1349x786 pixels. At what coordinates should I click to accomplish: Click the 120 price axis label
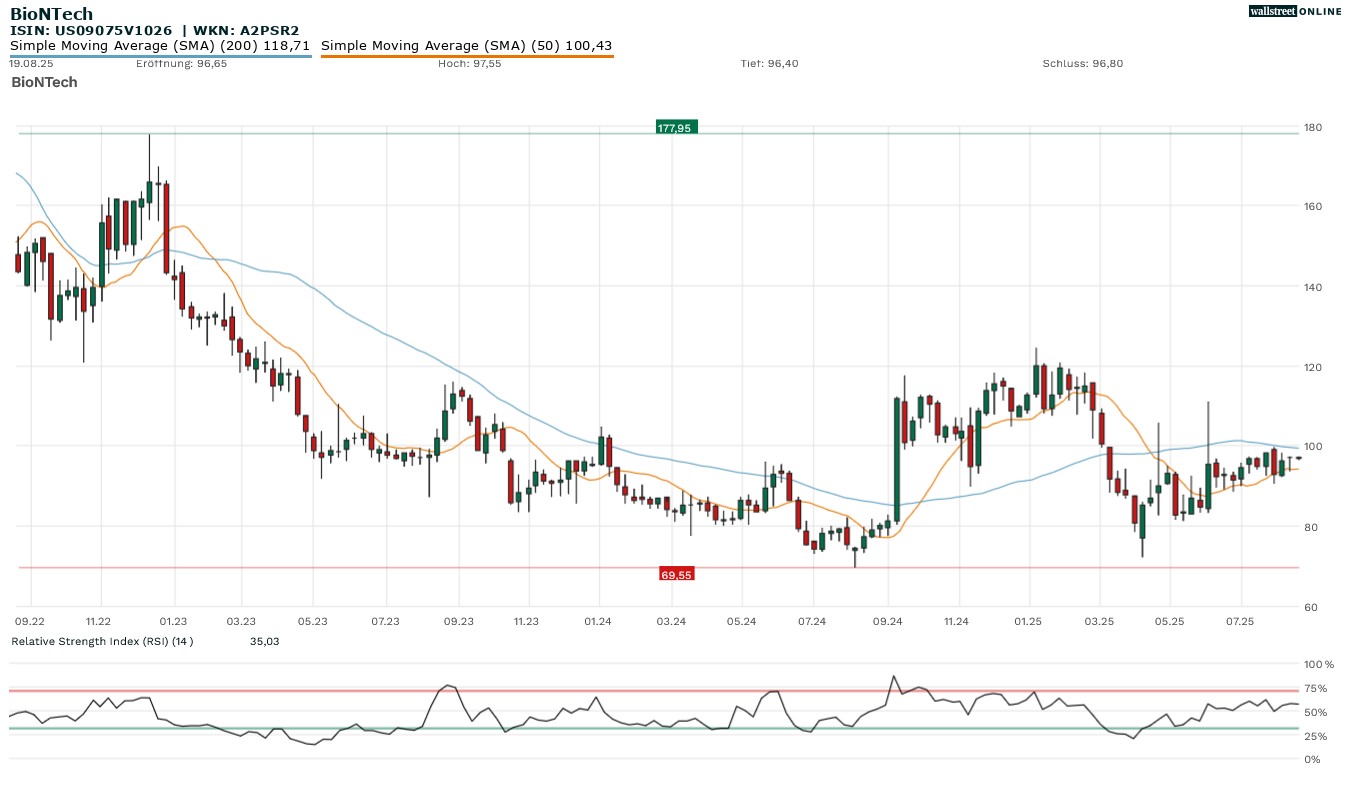tap(1313, 367)
